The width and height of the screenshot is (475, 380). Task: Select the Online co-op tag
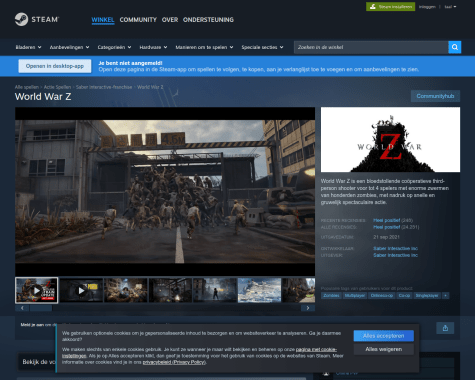coord(382,296)
